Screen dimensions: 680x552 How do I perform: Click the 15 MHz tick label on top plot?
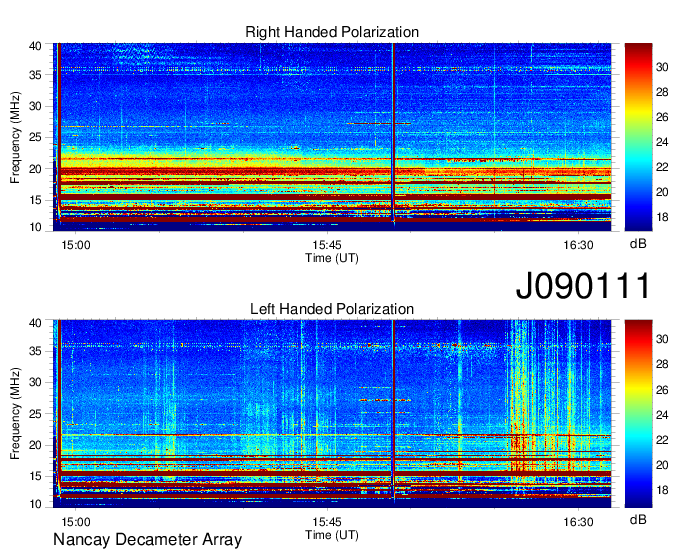[35, 200]
